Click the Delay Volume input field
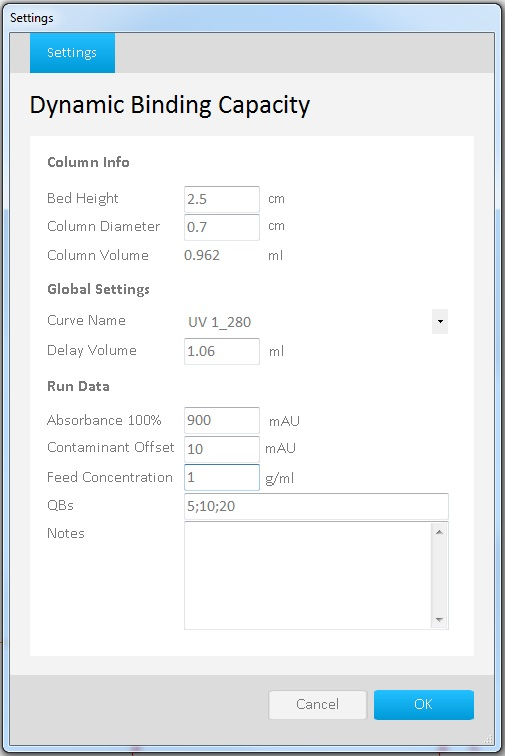Viewport: 505px width, 756px height. [x=222, y=351]
